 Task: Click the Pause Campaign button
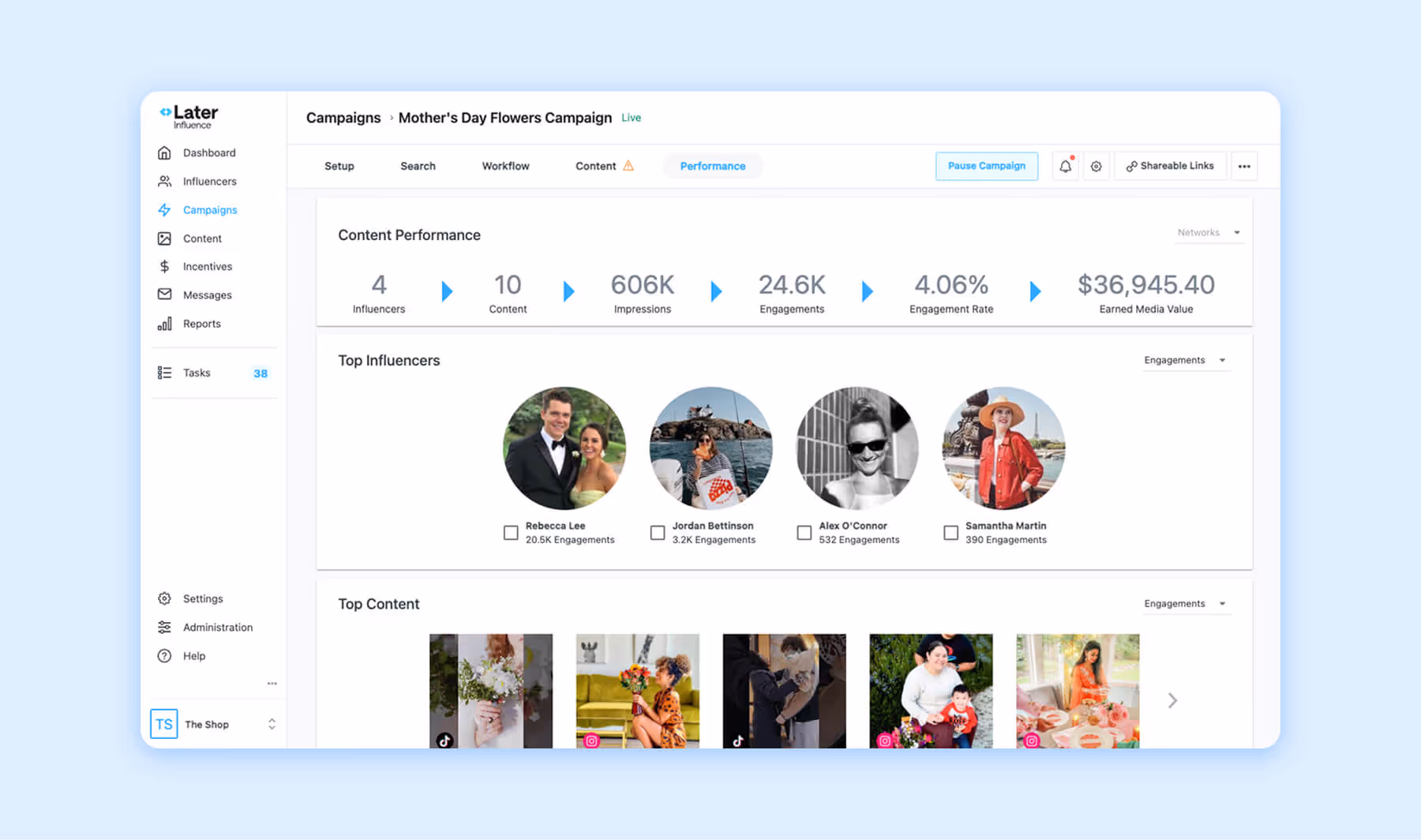(986, 166)
